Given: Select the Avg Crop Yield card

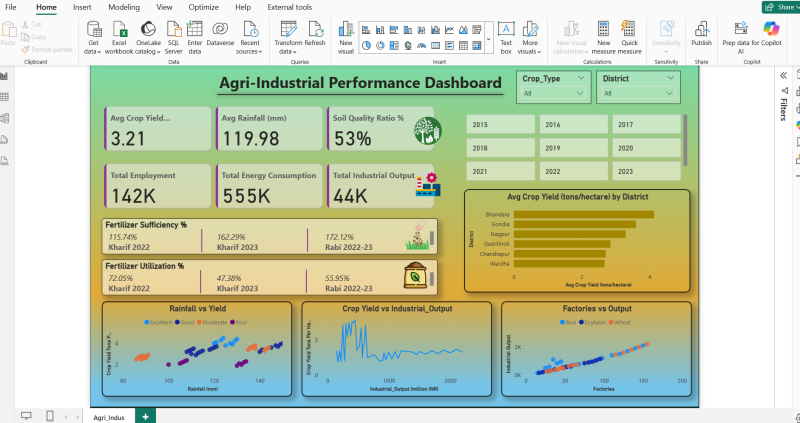Looking at the screenshot, I should [x=158, y=129].
